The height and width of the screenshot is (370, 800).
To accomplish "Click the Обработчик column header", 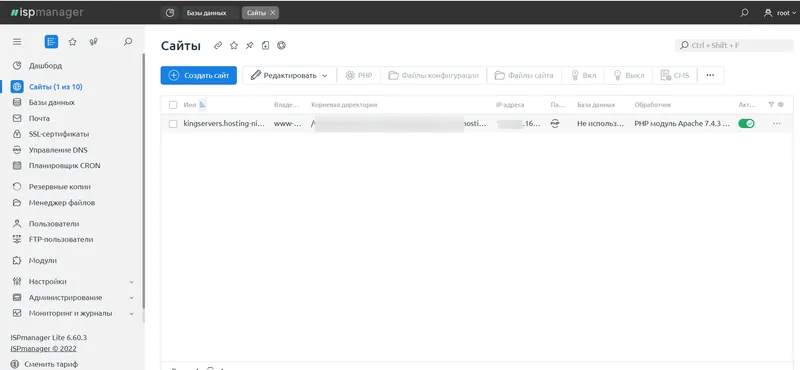I will [653, 105].
